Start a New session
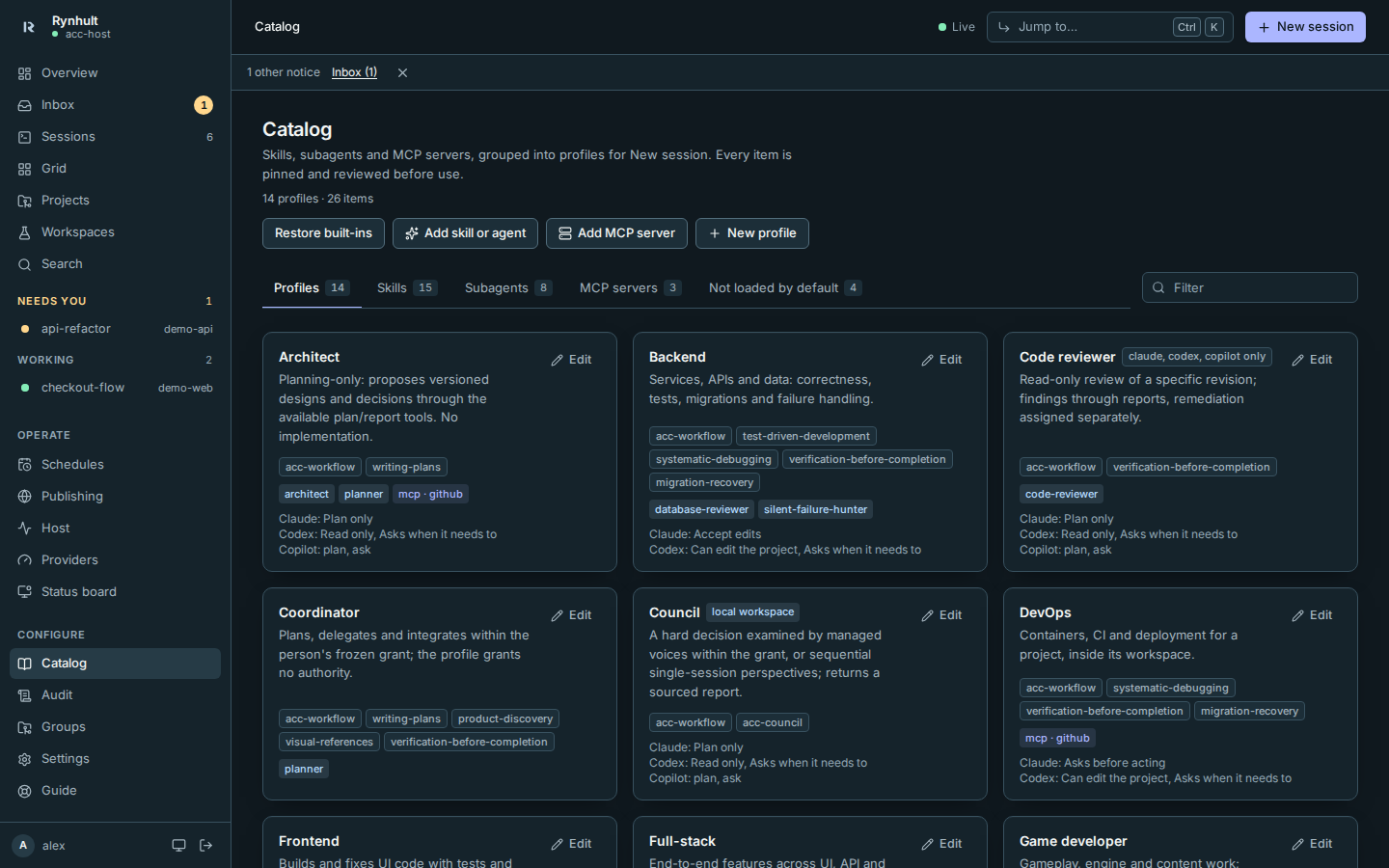Image resolution: width=1389 pixels, height=868 pixels. pyautogui.click(x=1305, y=27)
